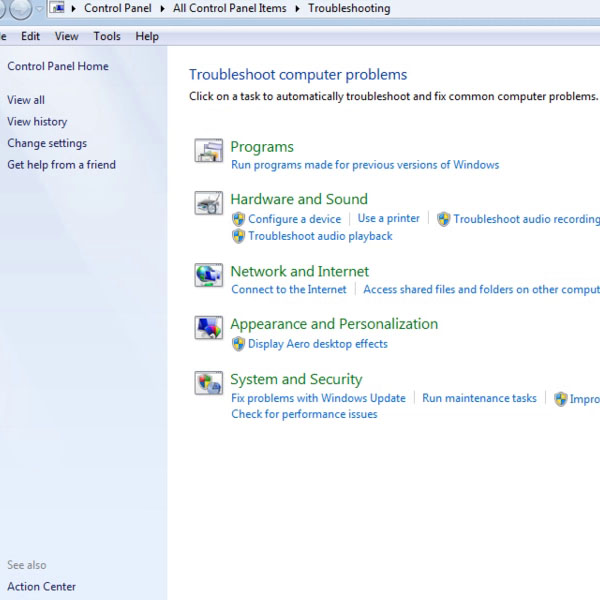The image size is (600, 600).
Task: Open Change settings in the sidebar
Action: click(x=47, y=143)
